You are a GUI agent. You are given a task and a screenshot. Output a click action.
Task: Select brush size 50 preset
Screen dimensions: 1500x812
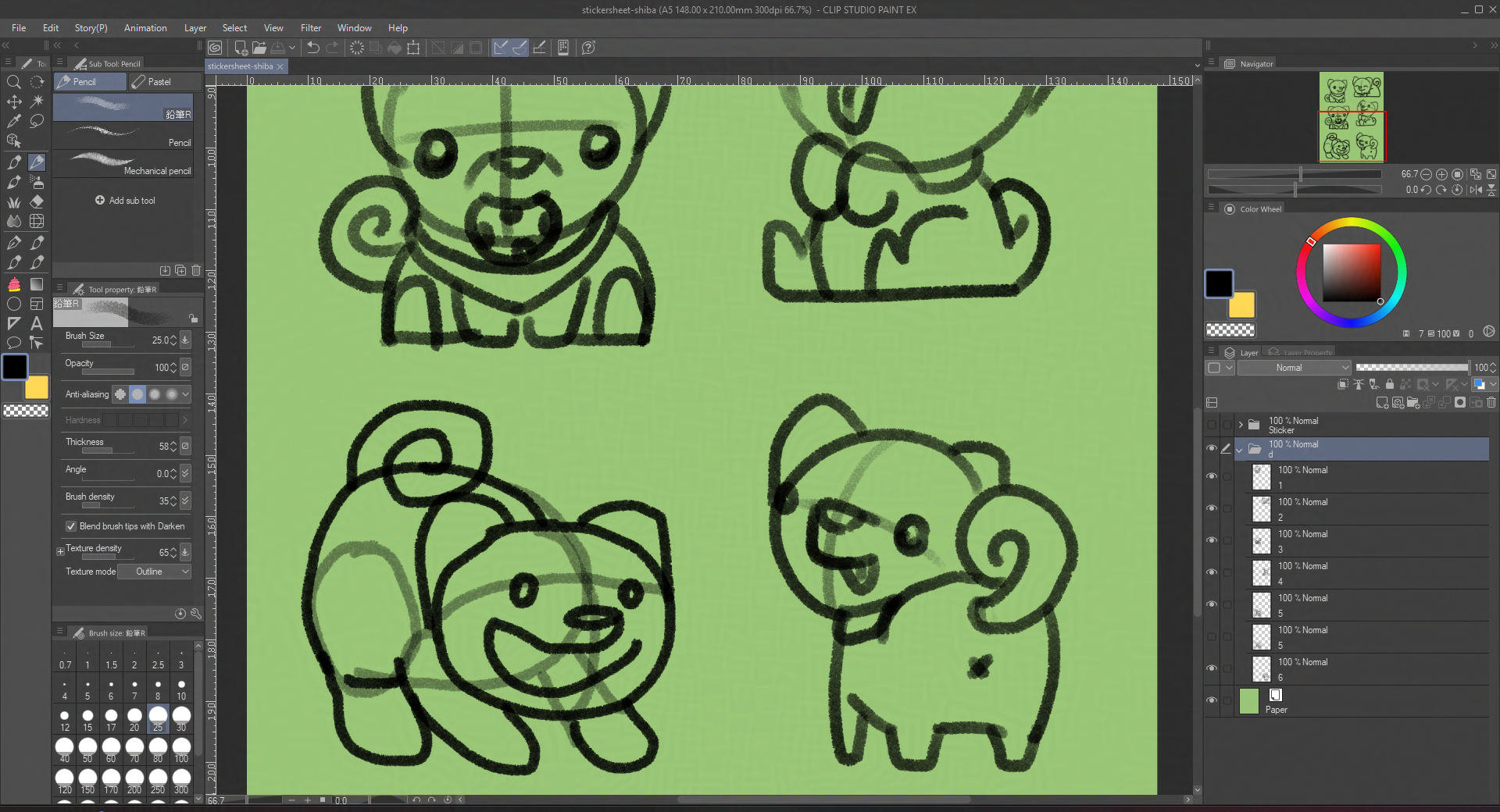pyautogui.click(x=87, y=748)
